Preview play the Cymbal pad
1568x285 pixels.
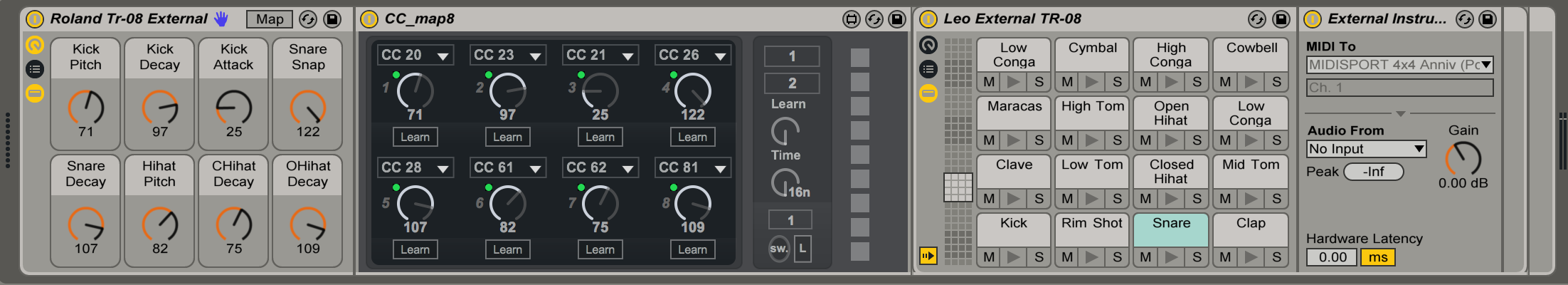(x=1093, y=82)
